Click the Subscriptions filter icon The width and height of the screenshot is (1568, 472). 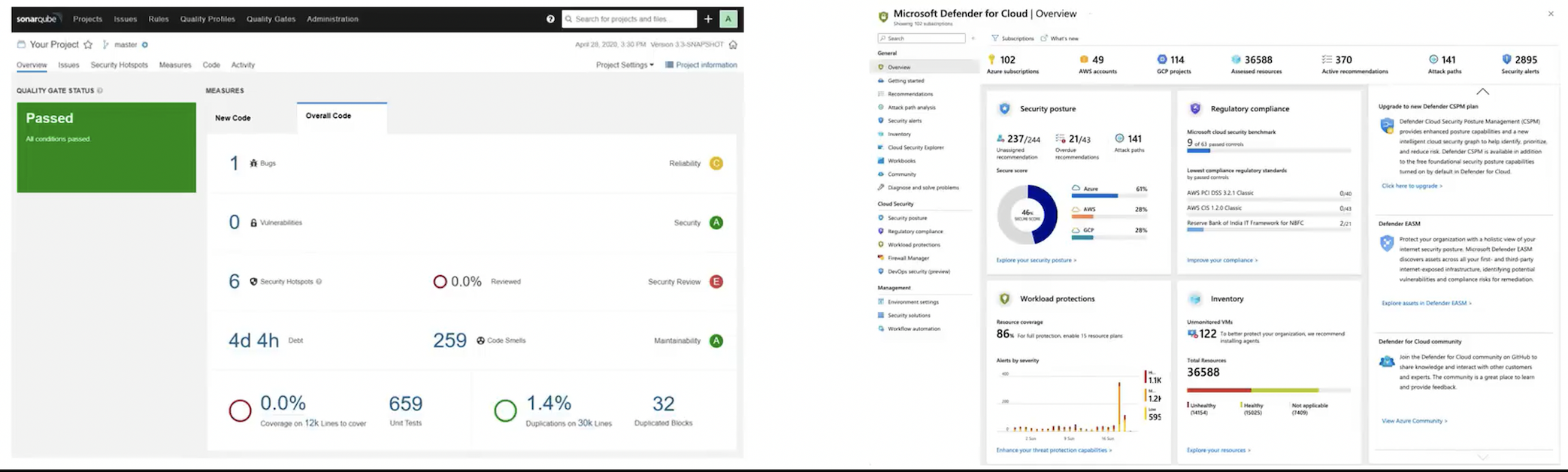(x=995, y=38)
